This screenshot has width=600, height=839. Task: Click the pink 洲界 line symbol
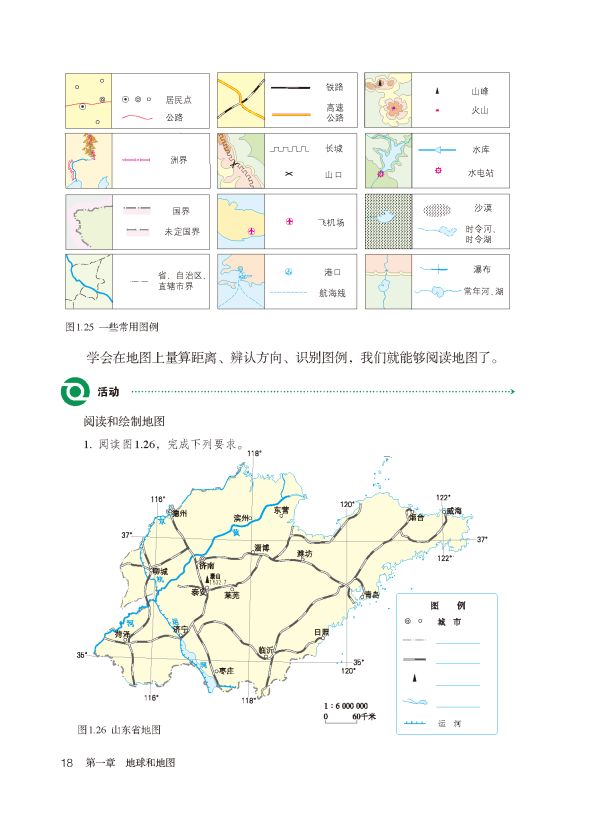(136, 159)
